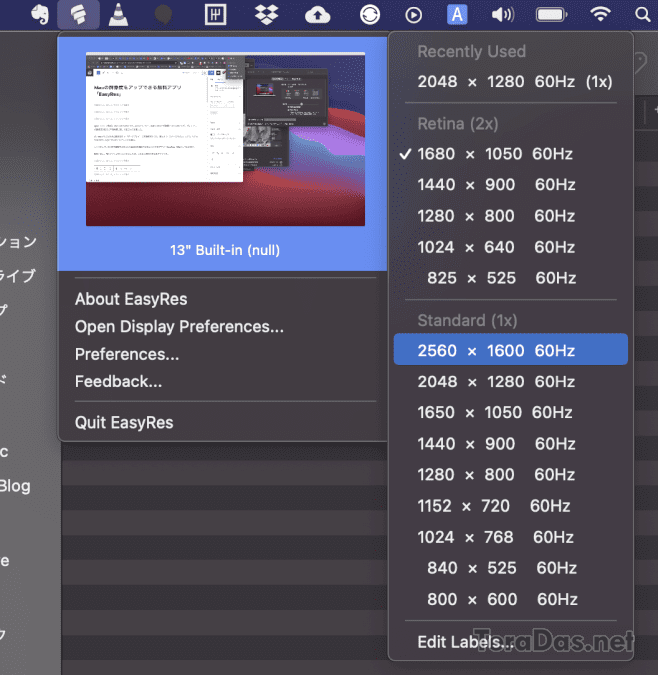Screen dimensions: 658x675
Task: Select checked Retina 1680 × 1050 60Hz
Action: tap(511, 154)
